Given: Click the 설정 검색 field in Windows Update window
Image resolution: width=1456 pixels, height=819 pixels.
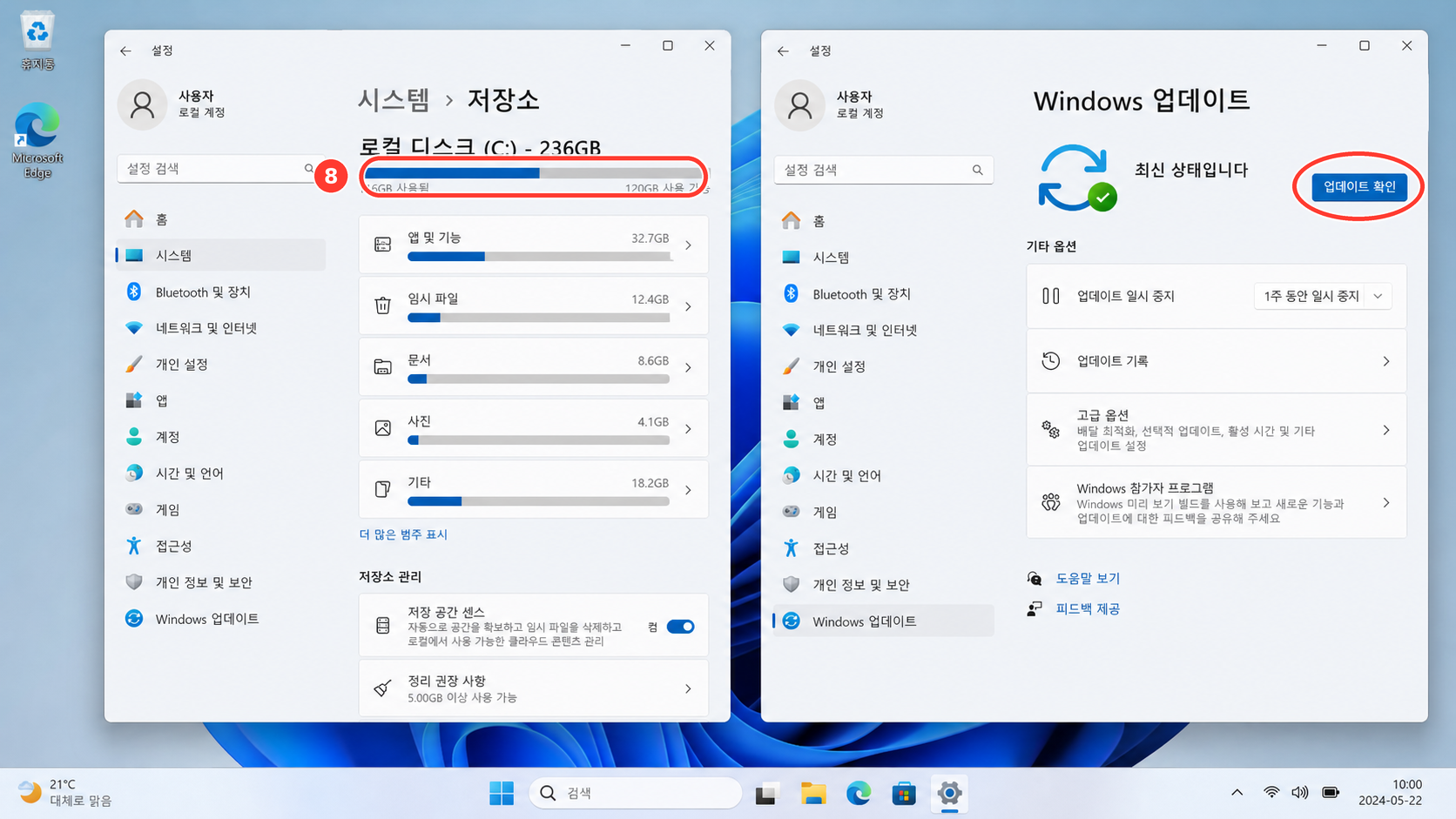Looking at the screenshot, I should click(x=883, y=170).
